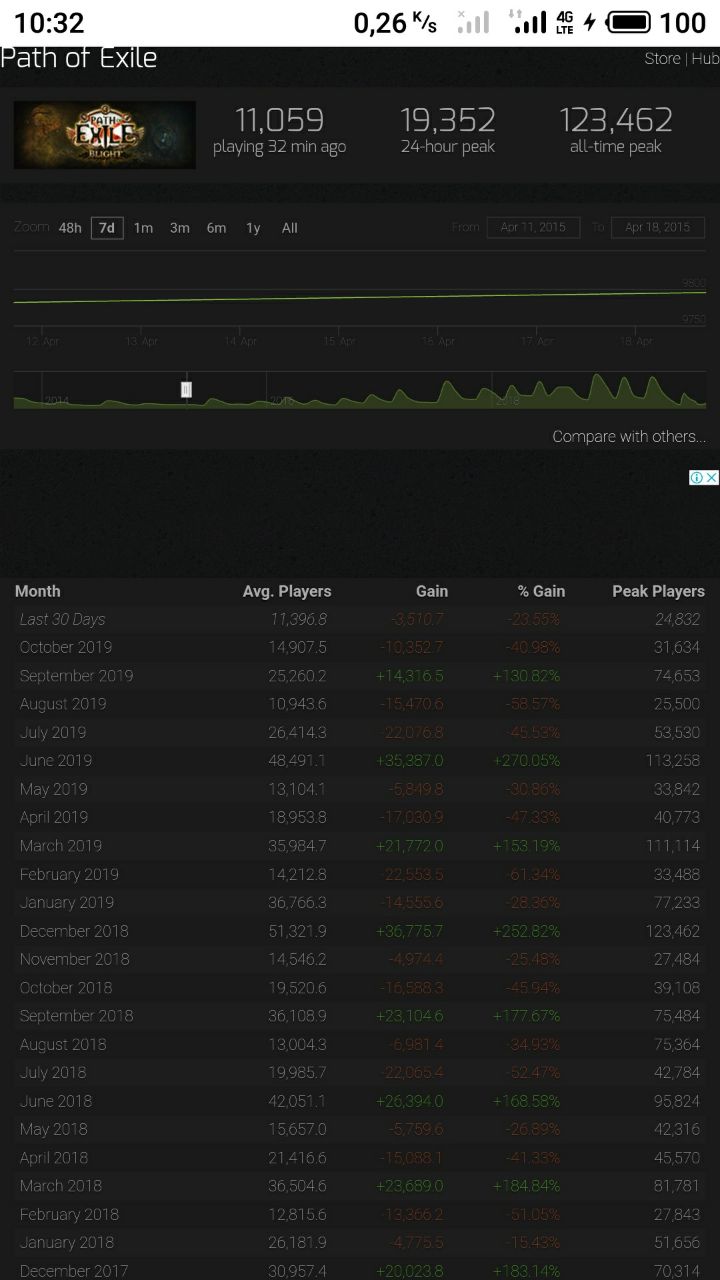Edit the From date field
Image resolution: width=720 pixels, height=1280 pixels.
coord(533,227)
